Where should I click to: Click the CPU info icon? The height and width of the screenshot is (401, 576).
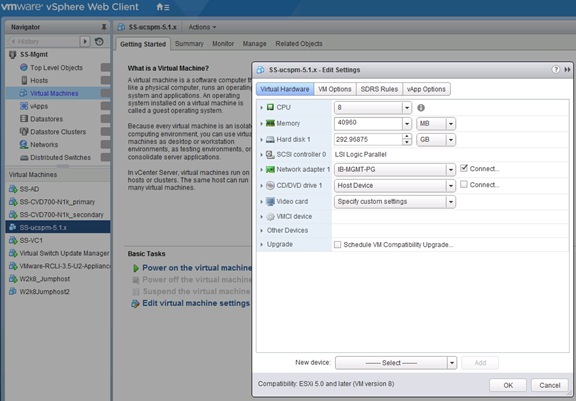pos(421,108)
